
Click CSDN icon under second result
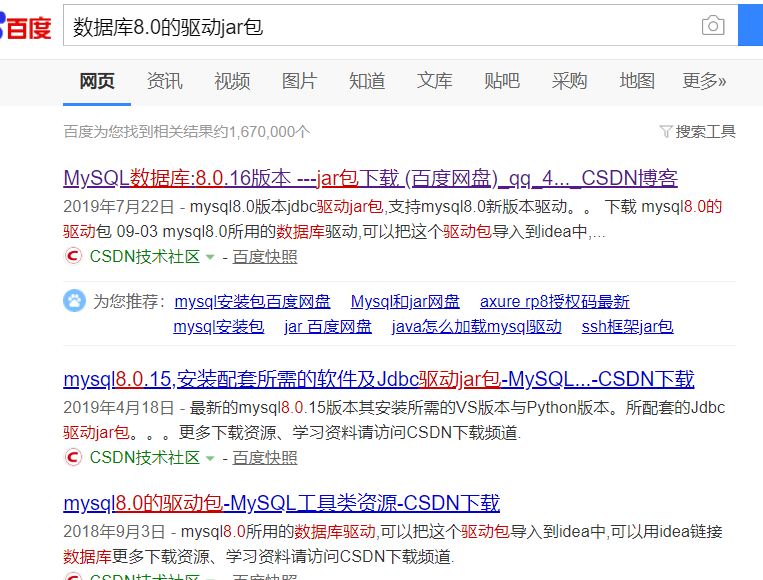tap(73, 457)
